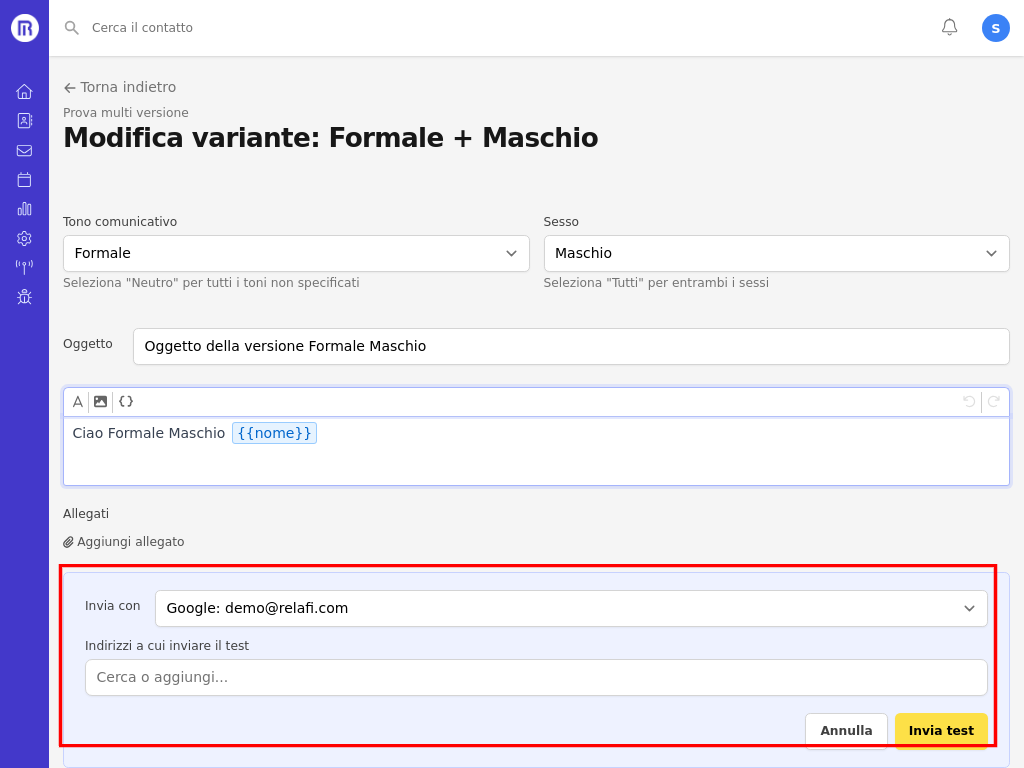Open the statistics bar chart icon
The height and width of the screenshot is (768, 1024).
[24, 209]
